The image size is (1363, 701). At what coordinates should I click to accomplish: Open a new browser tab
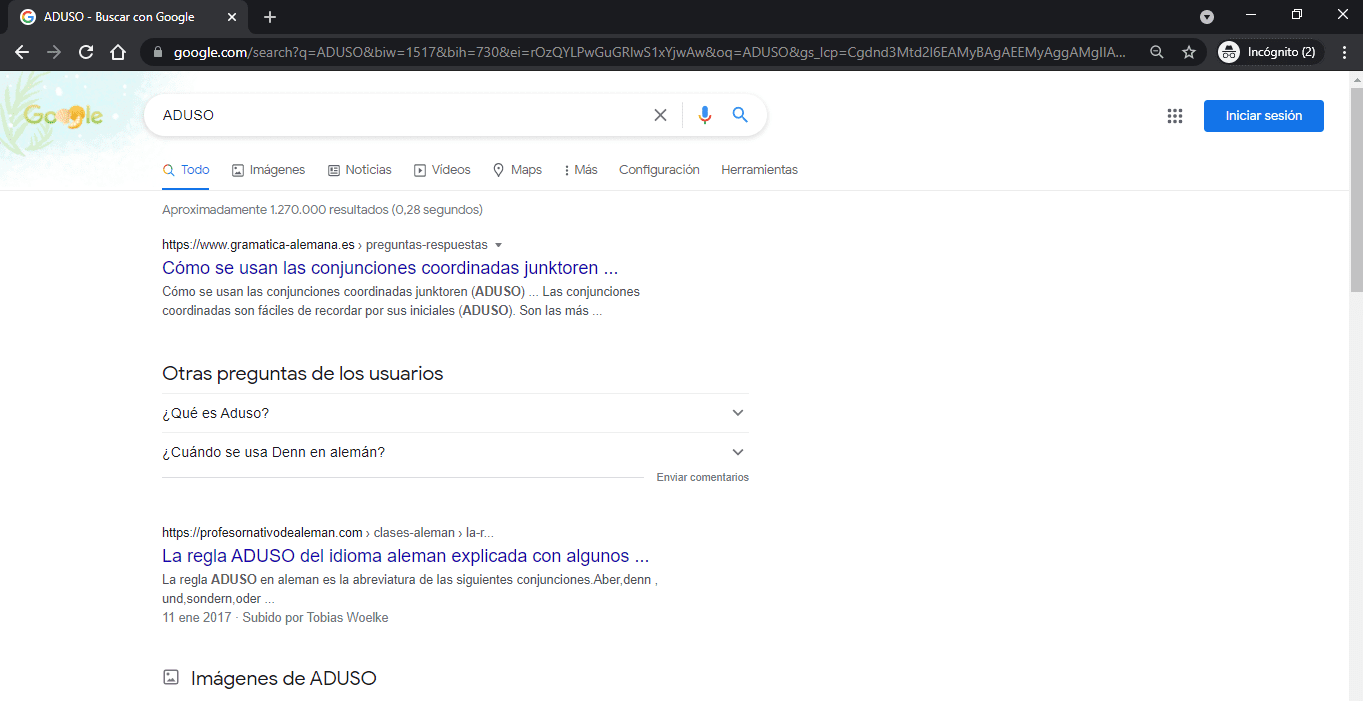click(270, 17)
